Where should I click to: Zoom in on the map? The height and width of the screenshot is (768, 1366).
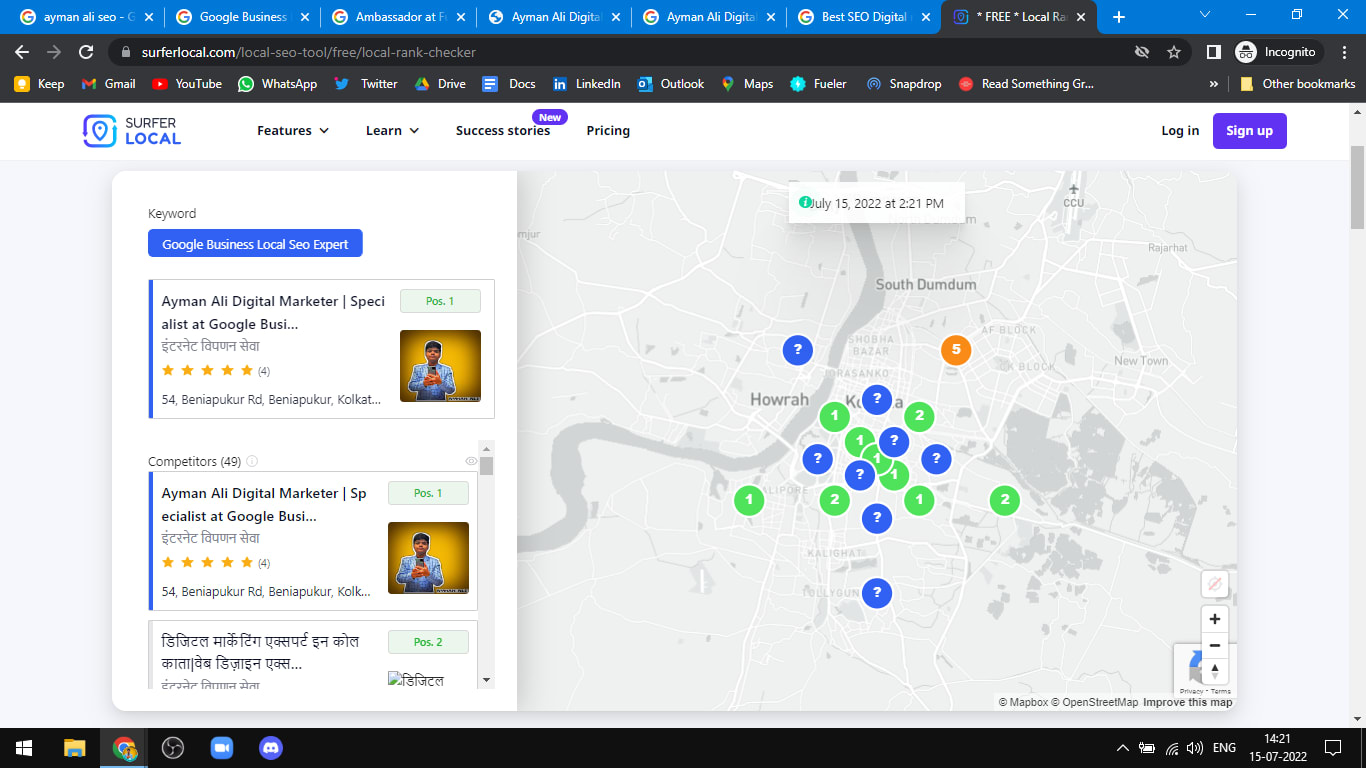pos(1215,619)
